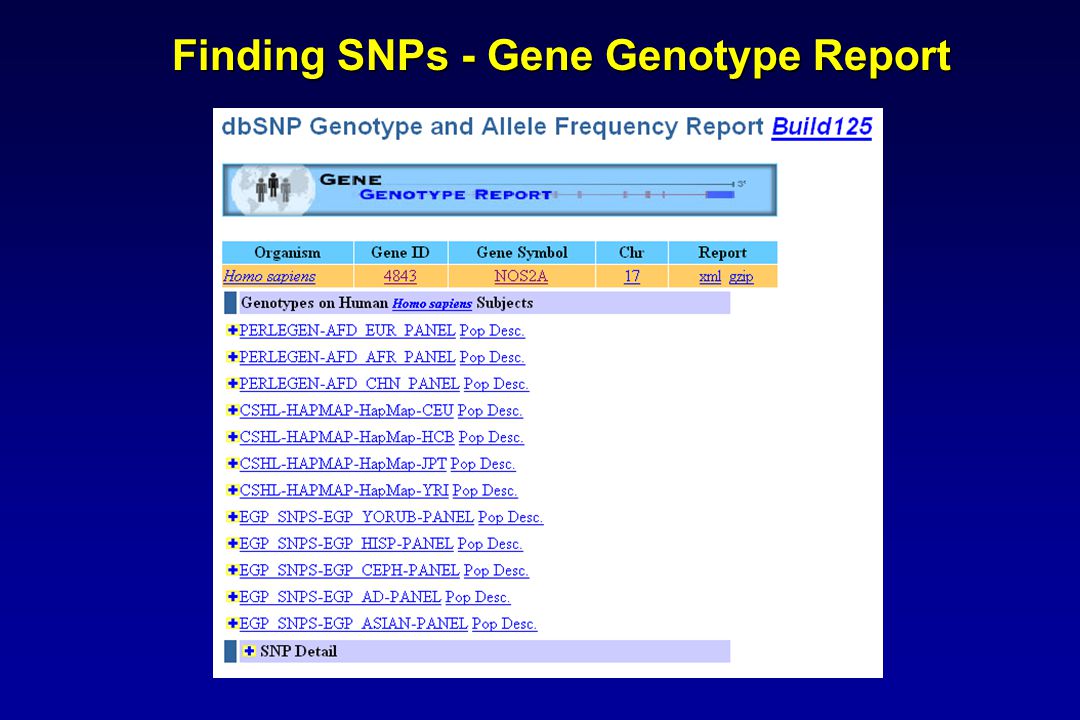Expand the PERLEGEN-AFD_CHN_PANEL plus icon
This screenshot has width=1080, height=720.
click(232, 383)
